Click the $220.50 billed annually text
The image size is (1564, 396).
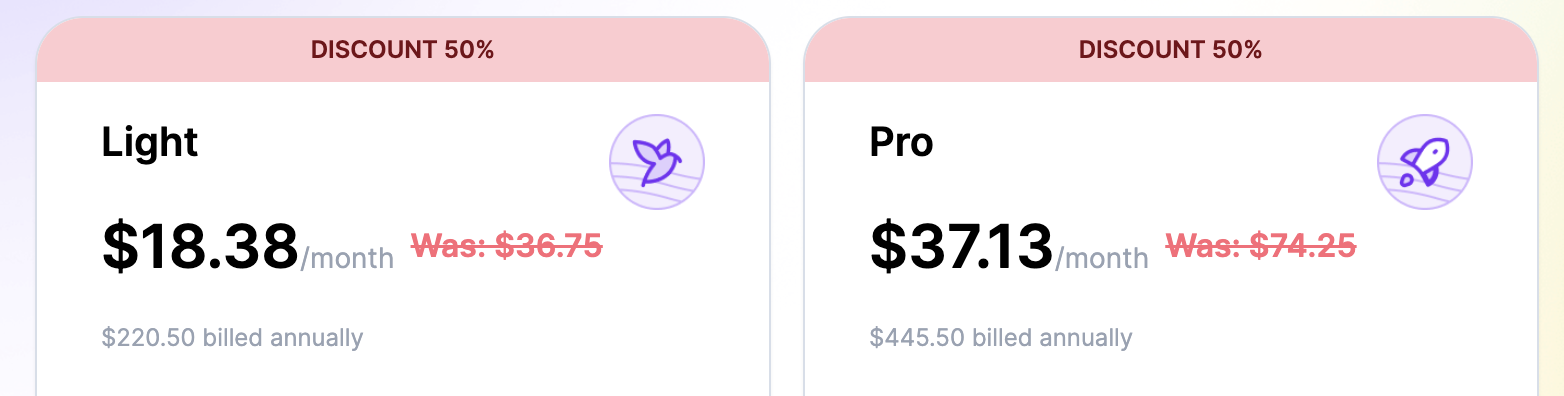232,338
